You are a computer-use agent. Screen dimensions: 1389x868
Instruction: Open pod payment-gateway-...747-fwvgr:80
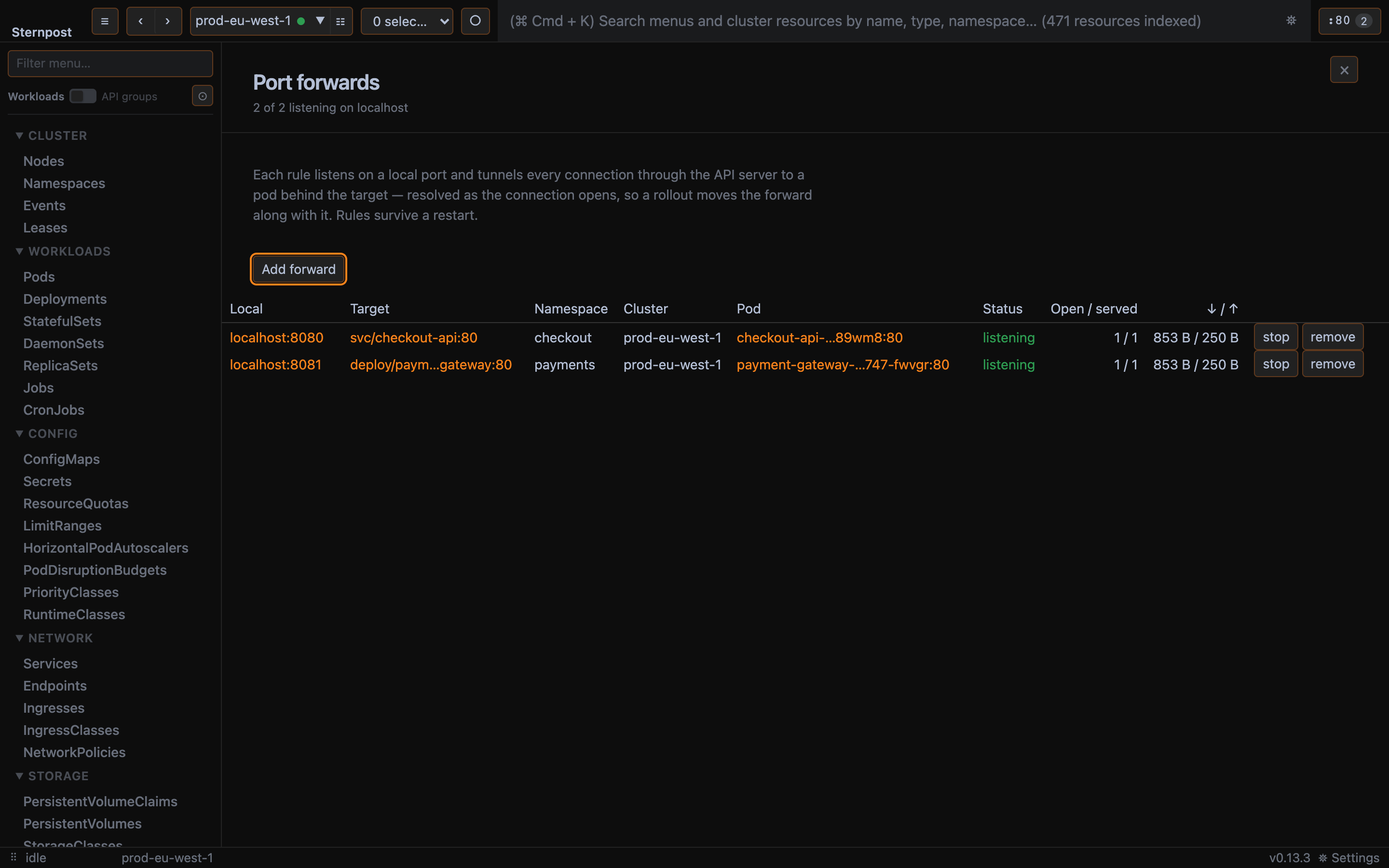(843, 365)
